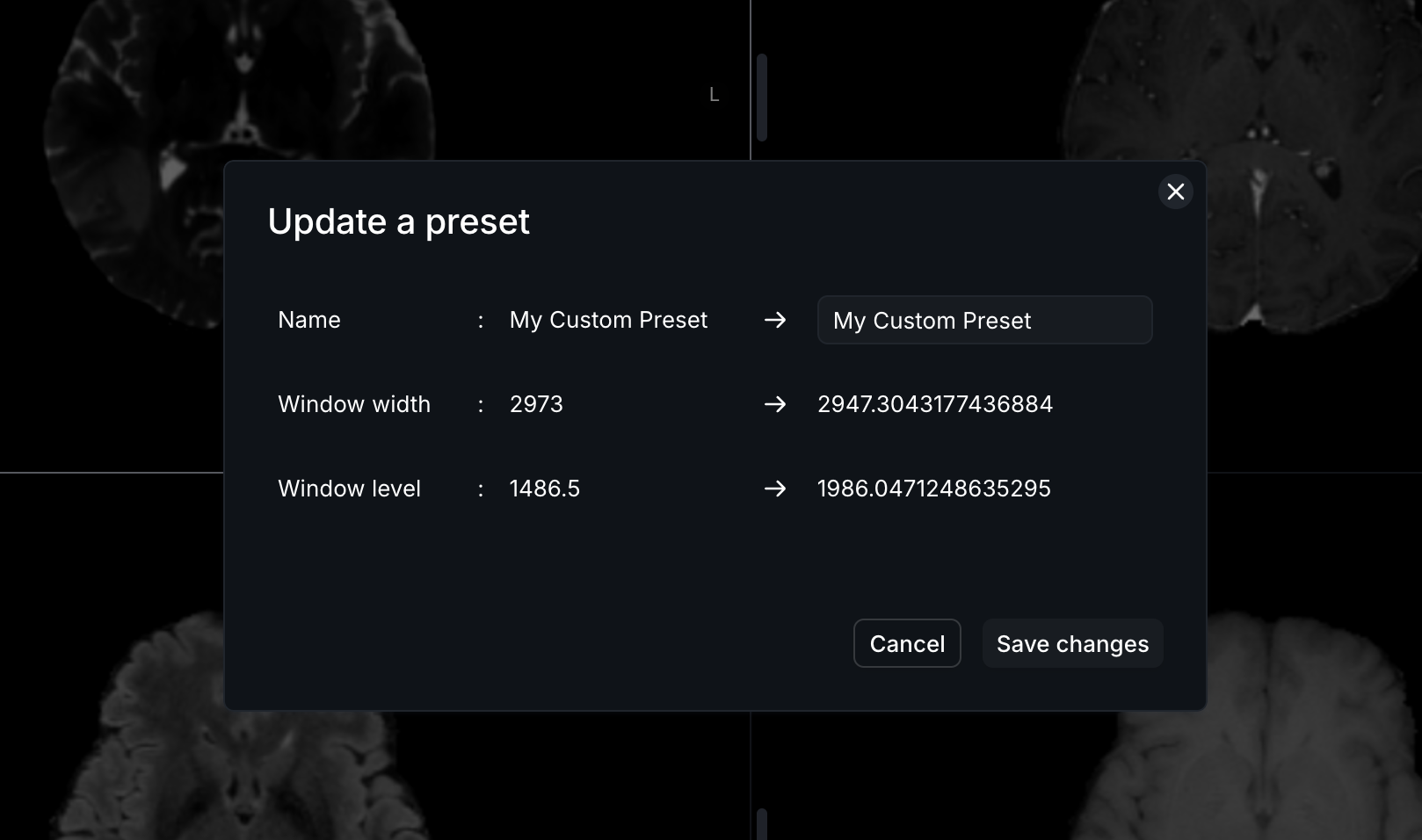Focus the My Custom Preset name input
Image resolution: width=1422 pixels, height=840 pixels.
click(x=984, y=320)
